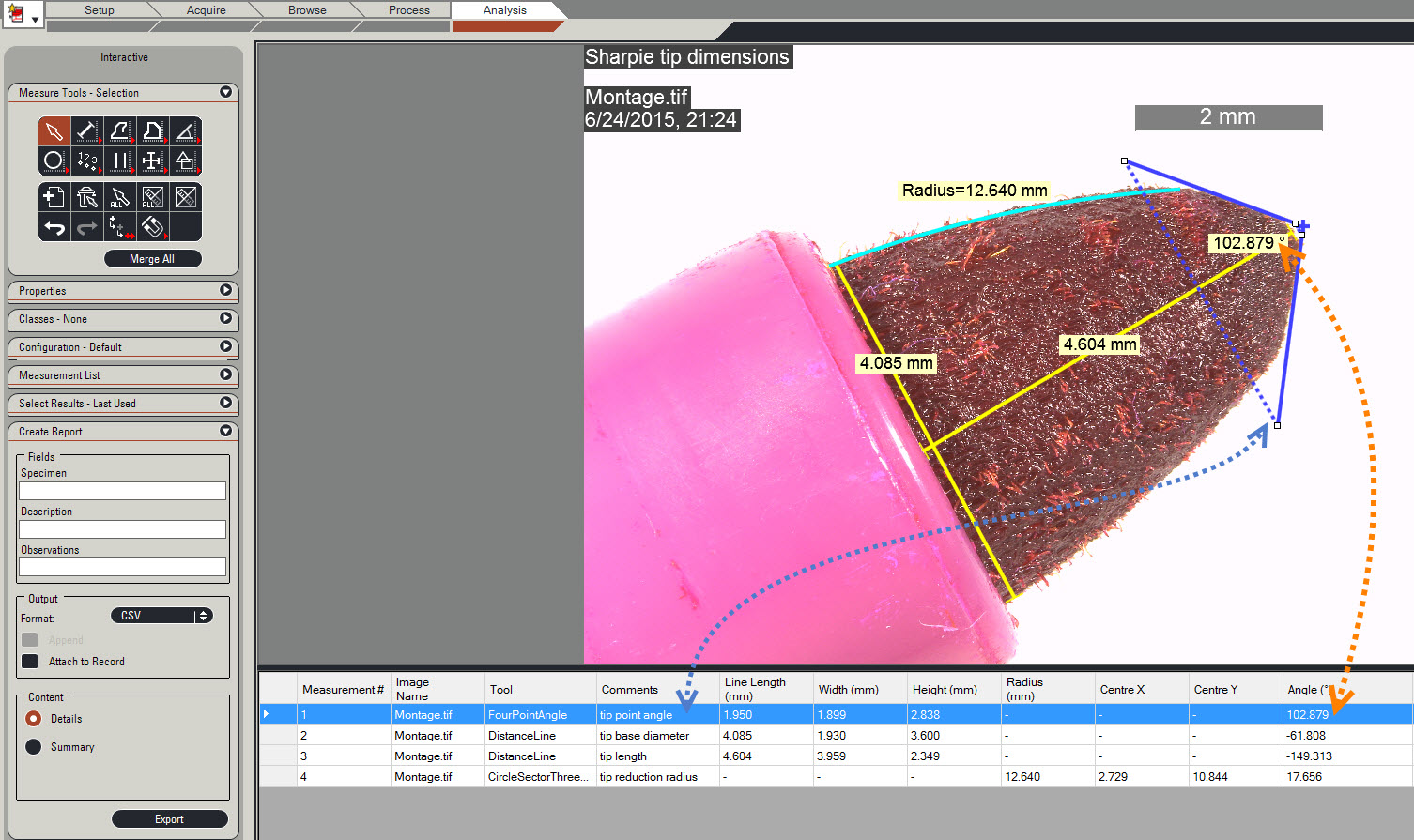This screenshot has height=840, width=1414.
Task: Open the dropdown arrow beside the app icon
Action: (x=36, y=19)
